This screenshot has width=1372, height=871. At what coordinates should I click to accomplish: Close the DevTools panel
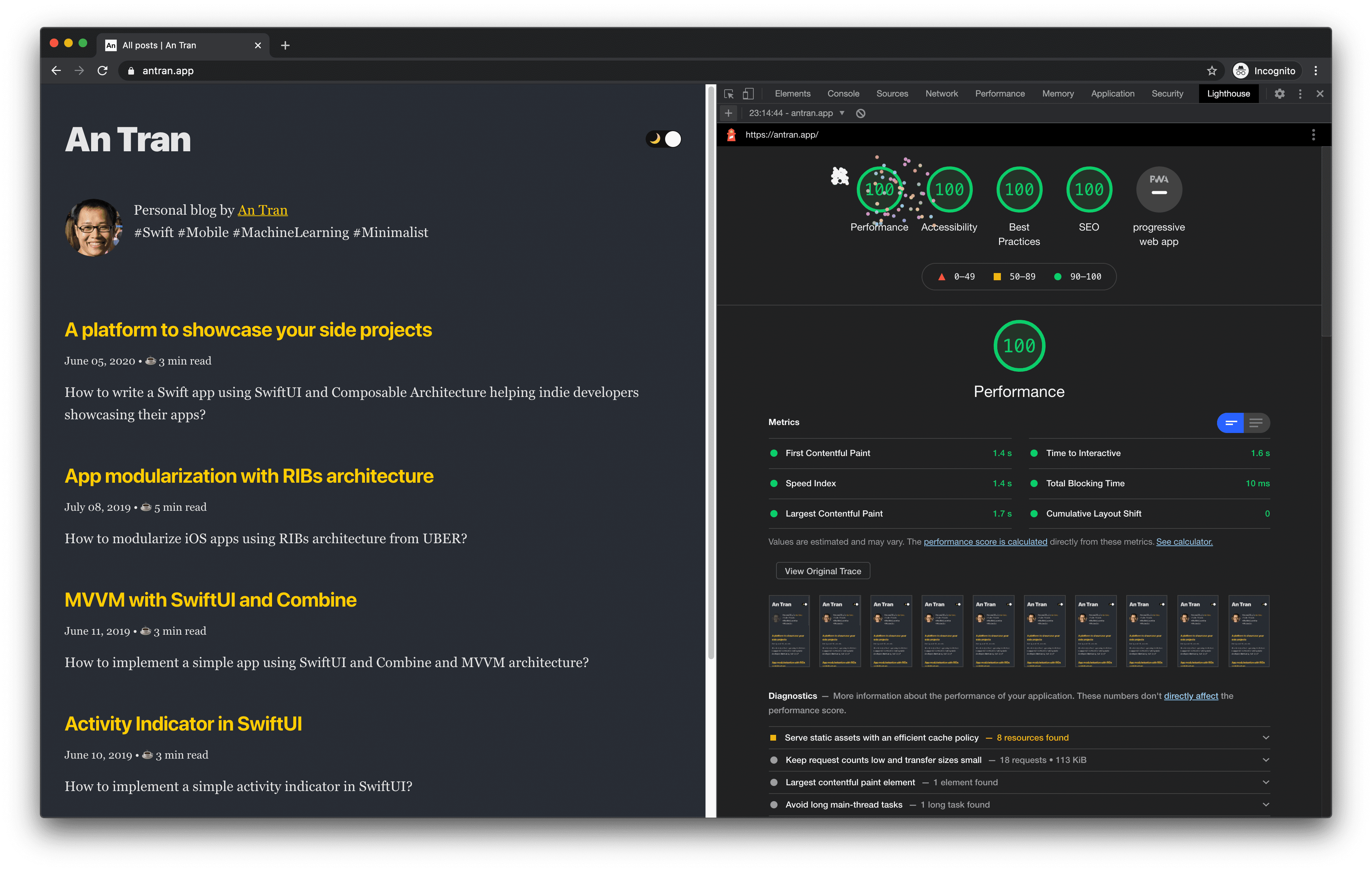click(x=1320, y=93)
